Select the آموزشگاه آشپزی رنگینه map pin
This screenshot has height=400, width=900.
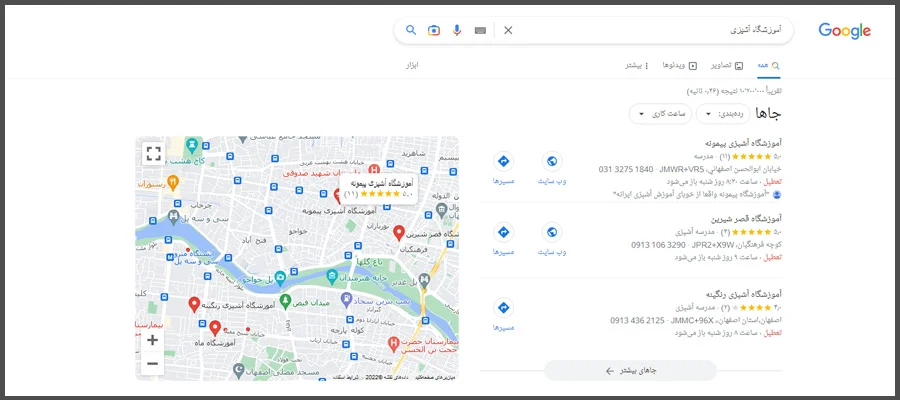coord(194,304)
